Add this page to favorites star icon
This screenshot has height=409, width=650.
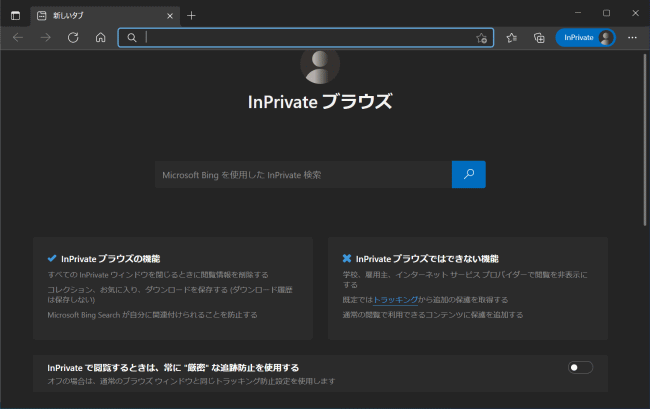(481, 38)
